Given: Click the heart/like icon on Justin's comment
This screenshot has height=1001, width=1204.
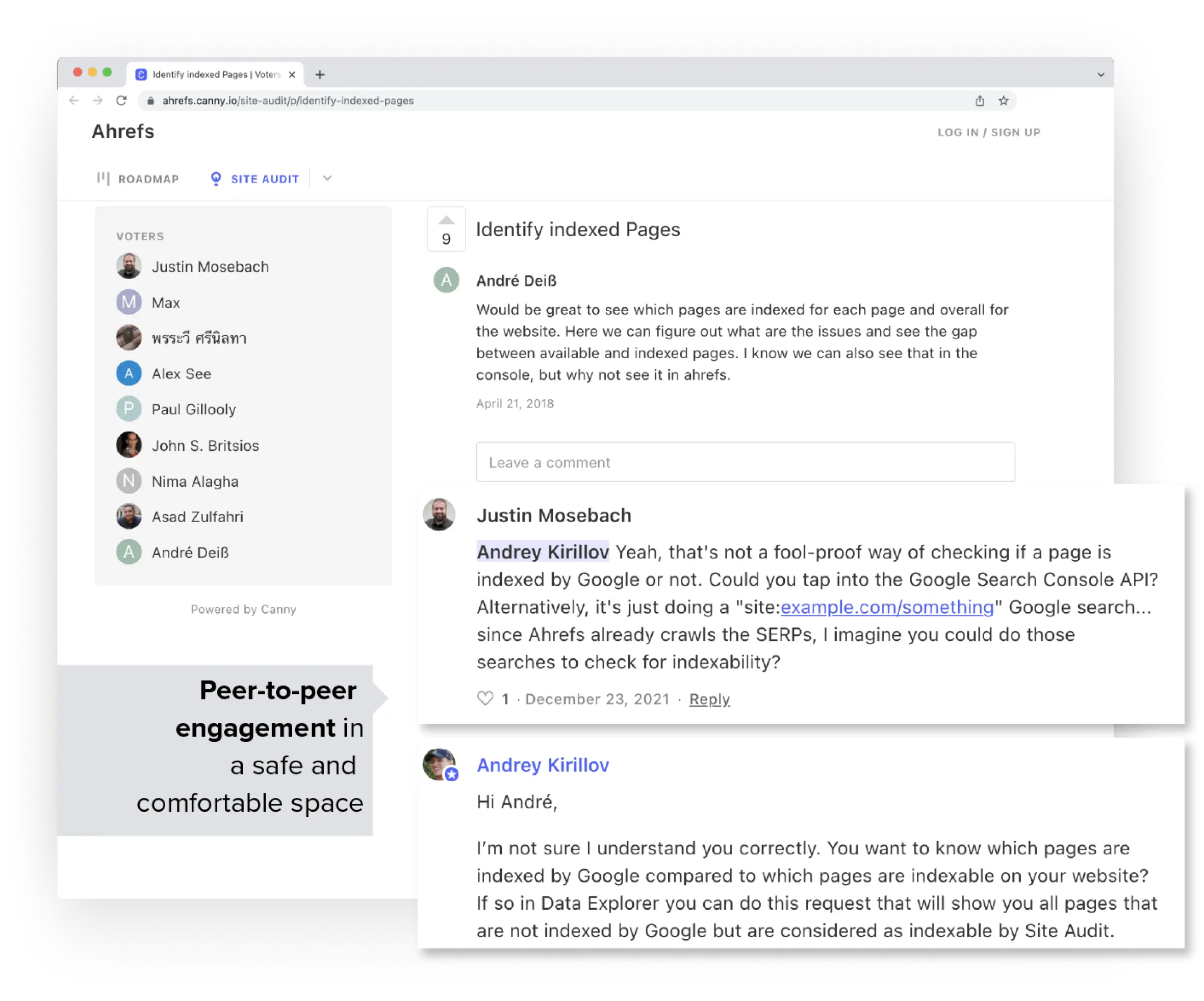Looking at the screenshot, I should click(484, 698).
